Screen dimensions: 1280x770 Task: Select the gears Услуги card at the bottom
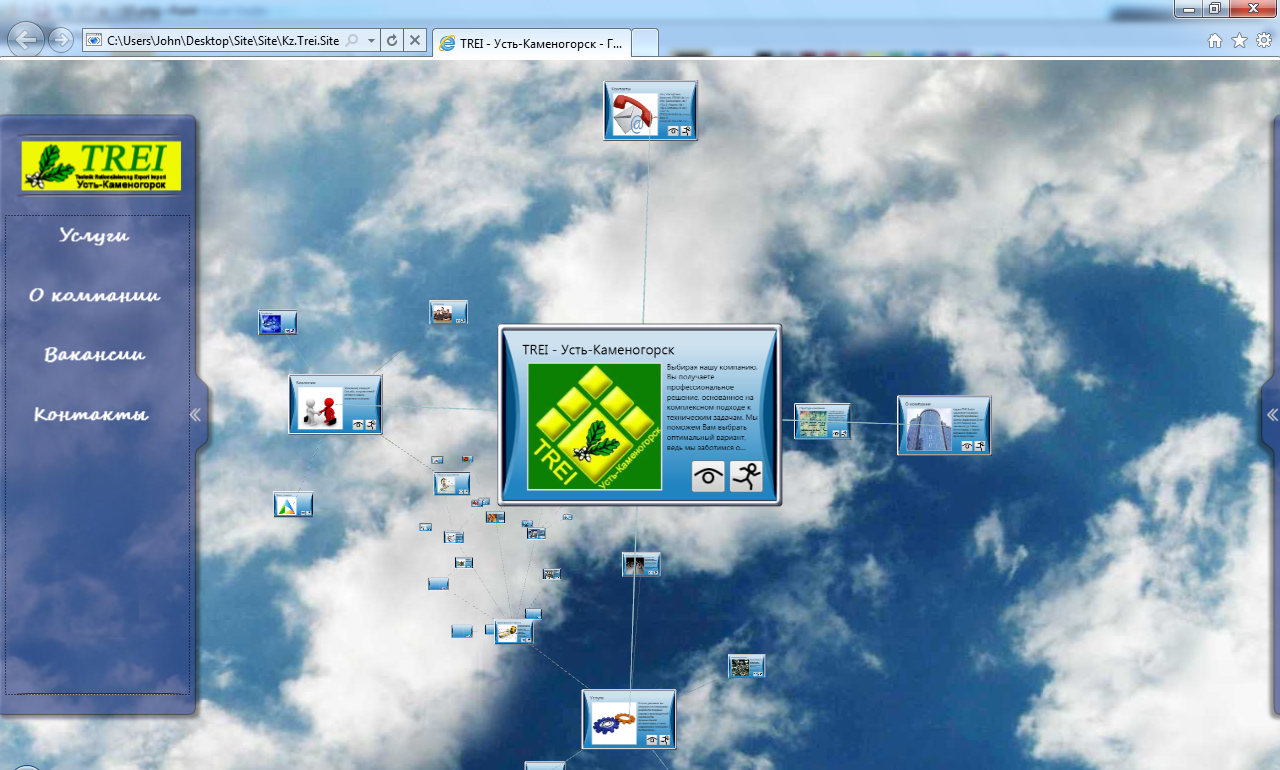point(629,719)
